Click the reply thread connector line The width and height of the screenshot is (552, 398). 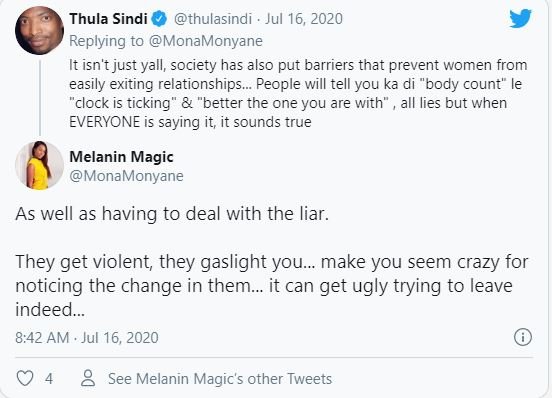click(40, 98)
